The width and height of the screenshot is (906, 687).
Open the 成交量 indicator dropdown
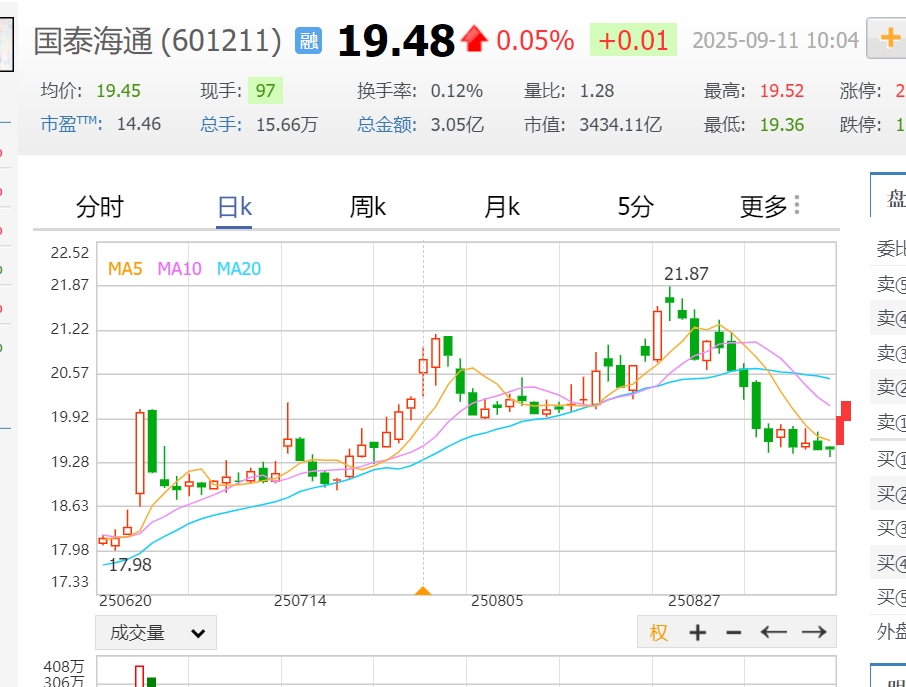156,633
